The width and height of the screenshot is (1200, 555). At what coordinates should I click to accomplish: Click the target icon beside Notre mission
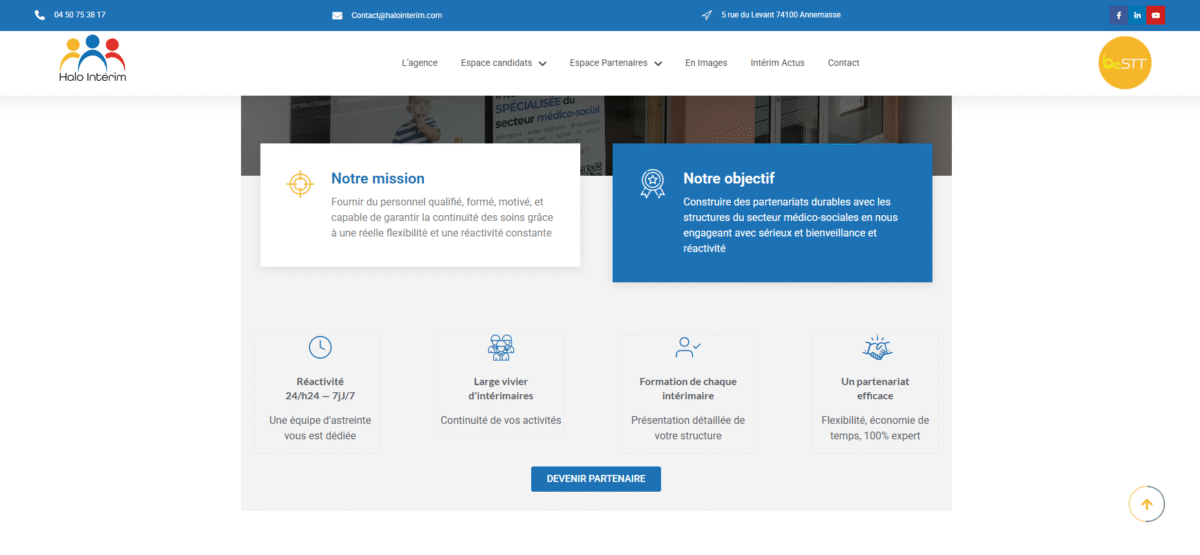point(300,183)
